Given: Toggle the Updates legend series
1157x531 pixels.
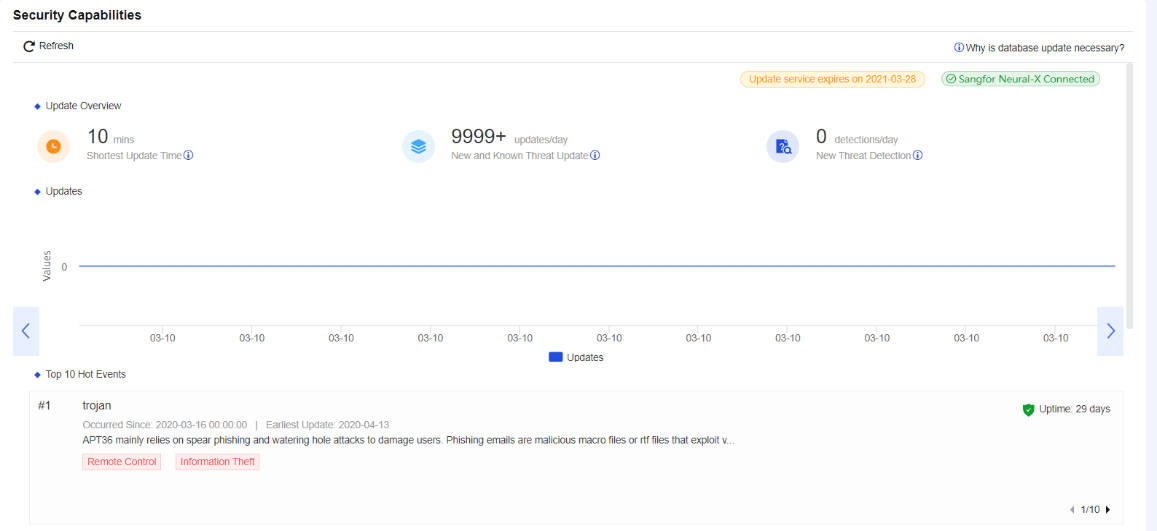Looking at the screenshot, I should 576,357.
